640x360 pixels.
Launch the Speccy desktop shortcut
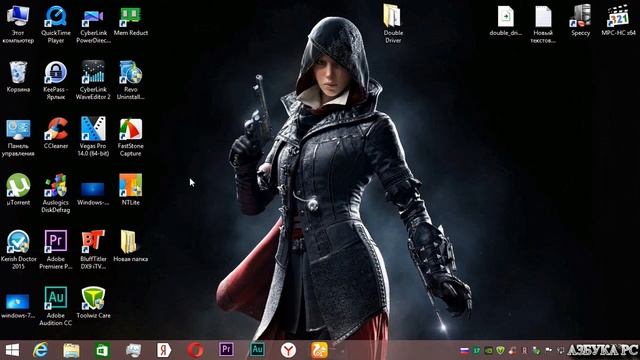click(580, 20)
